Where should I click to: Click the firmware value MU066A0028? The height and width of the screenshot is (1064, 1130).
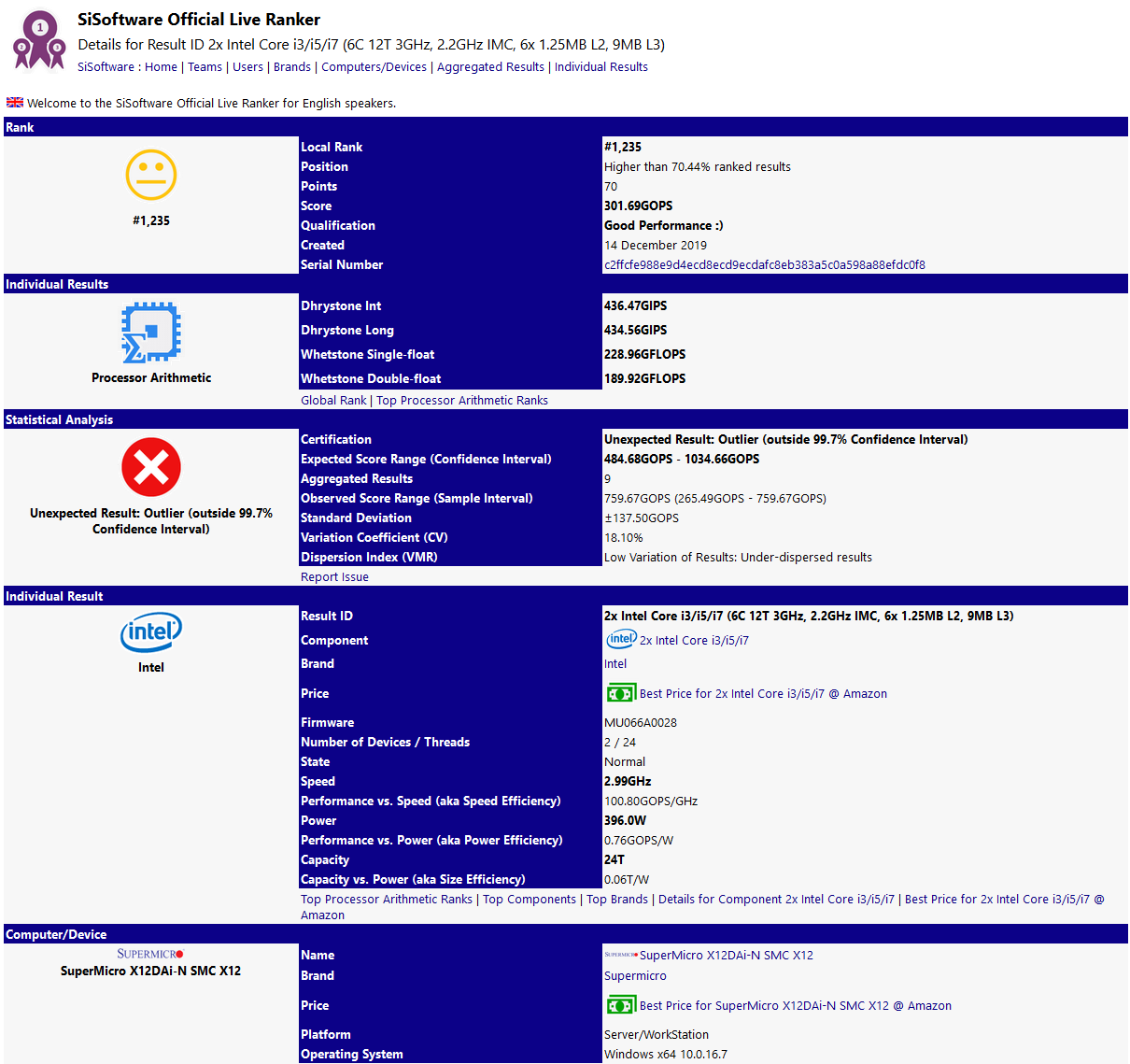641,723
